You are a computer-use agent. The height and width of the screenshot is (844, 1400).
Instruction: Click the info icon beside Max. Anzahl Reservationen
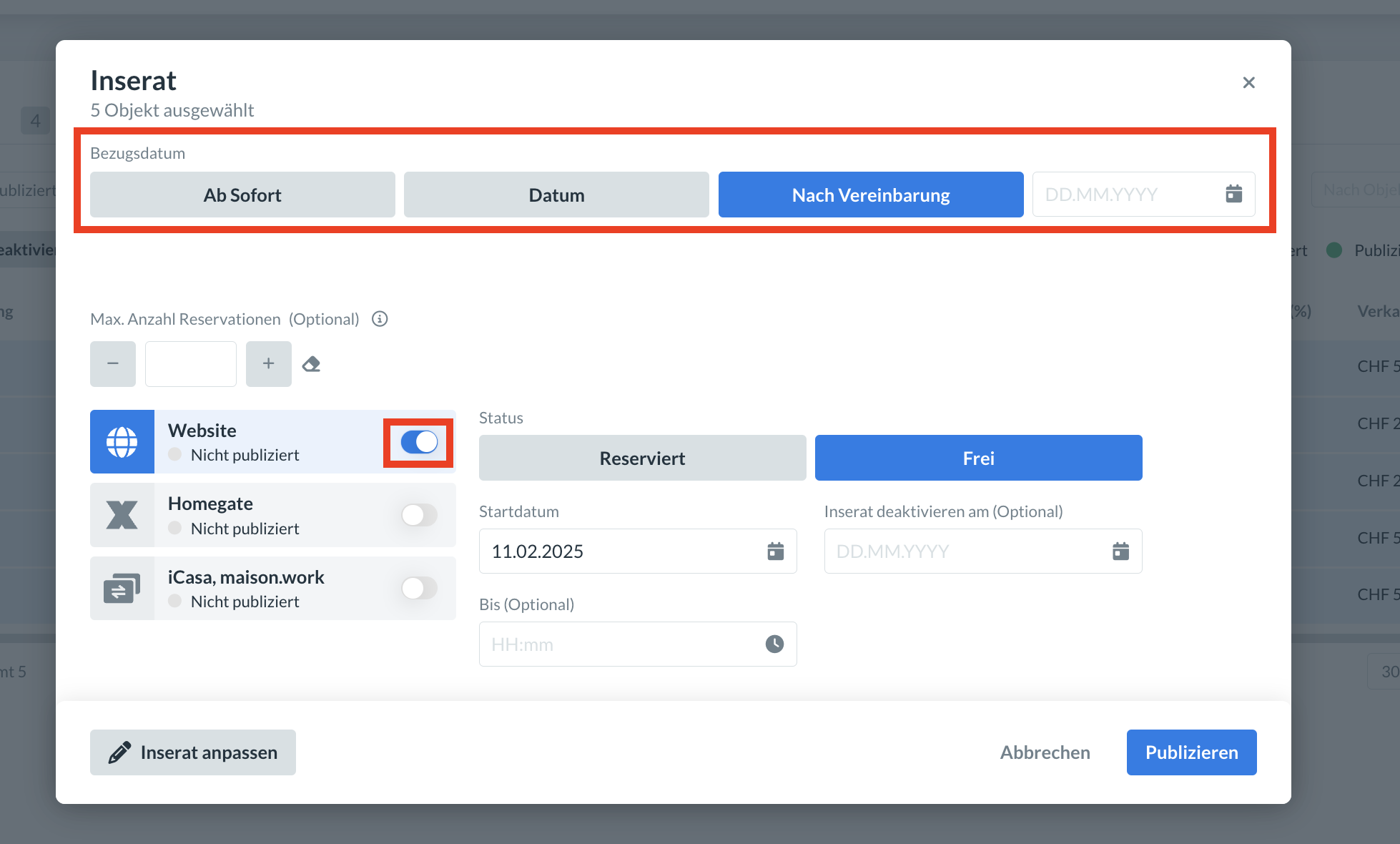[x=380, y=319]
